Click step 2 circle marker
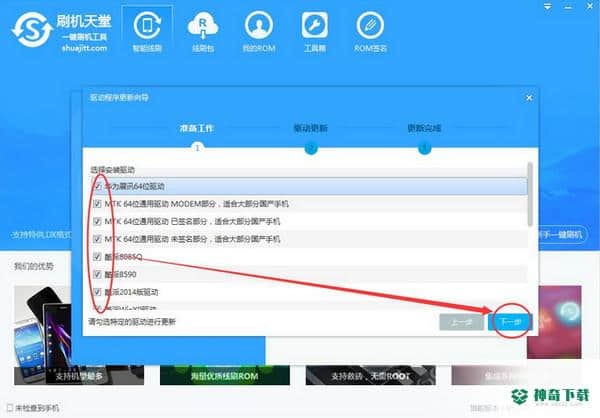Image resolution: width=600 pixels, height=418 pixels. click(311, 148)
